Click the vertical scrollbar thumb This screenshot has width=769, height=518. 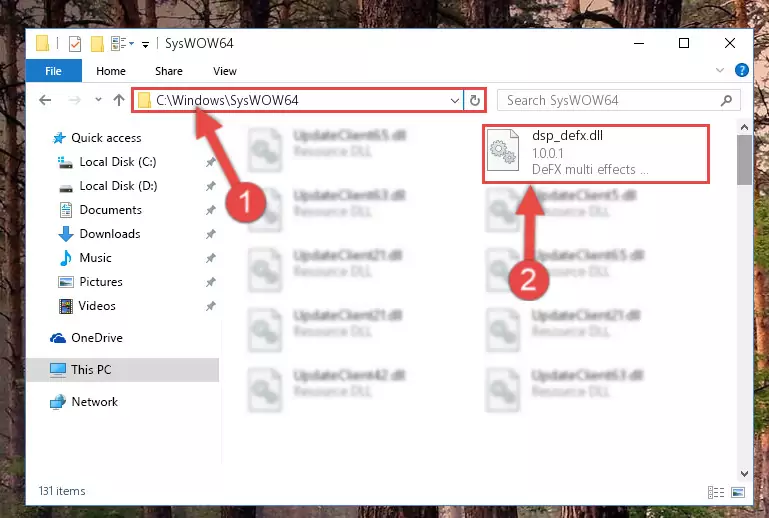pos(744,160)
